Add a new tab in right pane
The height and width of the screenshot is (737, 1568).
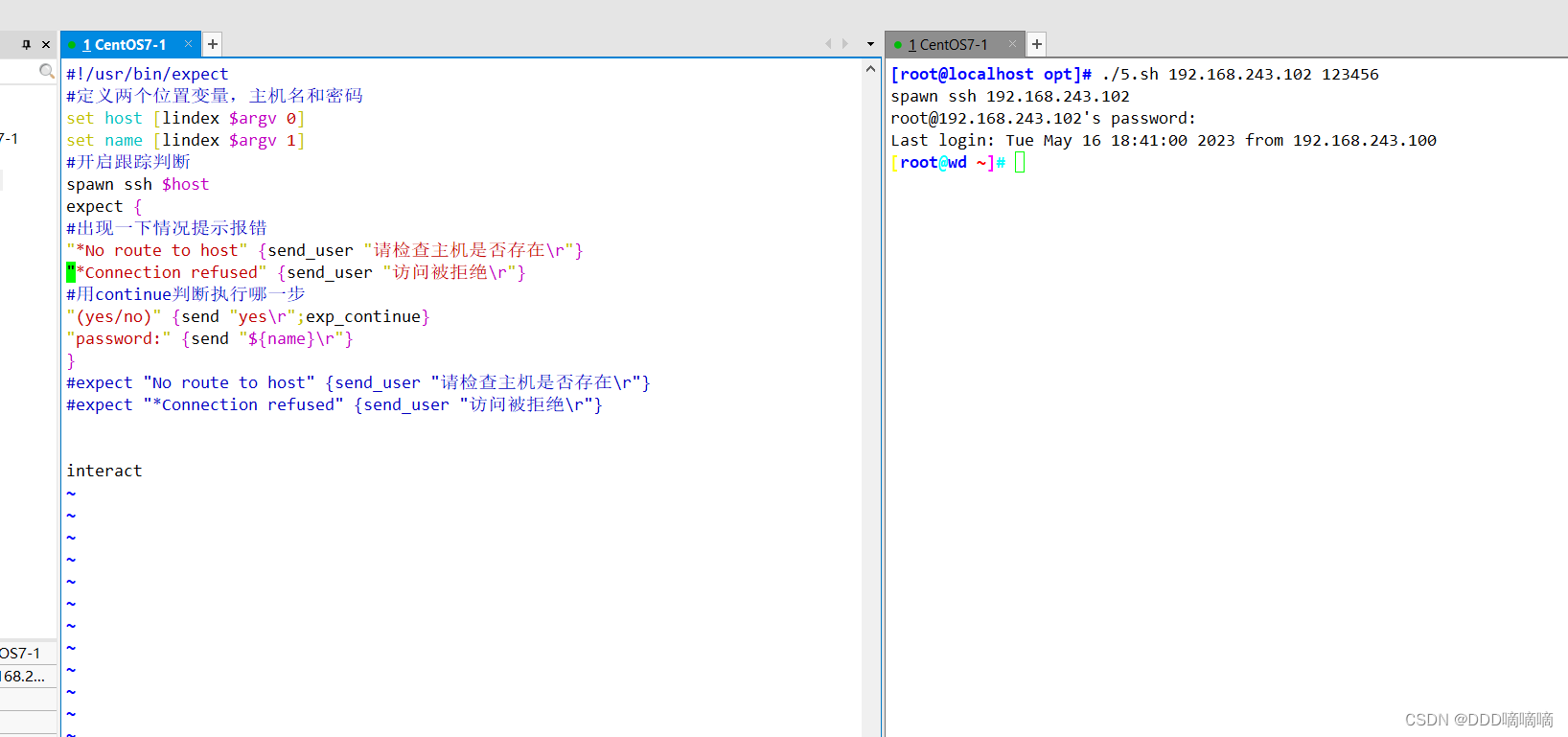[1036, 44]
